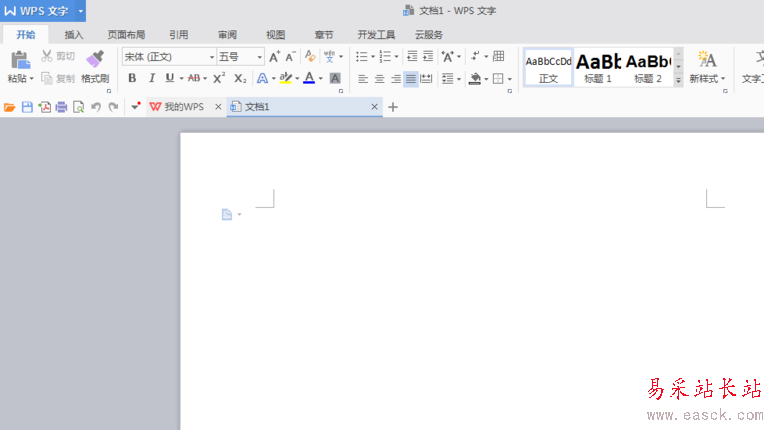Toggle subscript X₂ button
This screenshot has width=764, height=430.
[240, 78]
